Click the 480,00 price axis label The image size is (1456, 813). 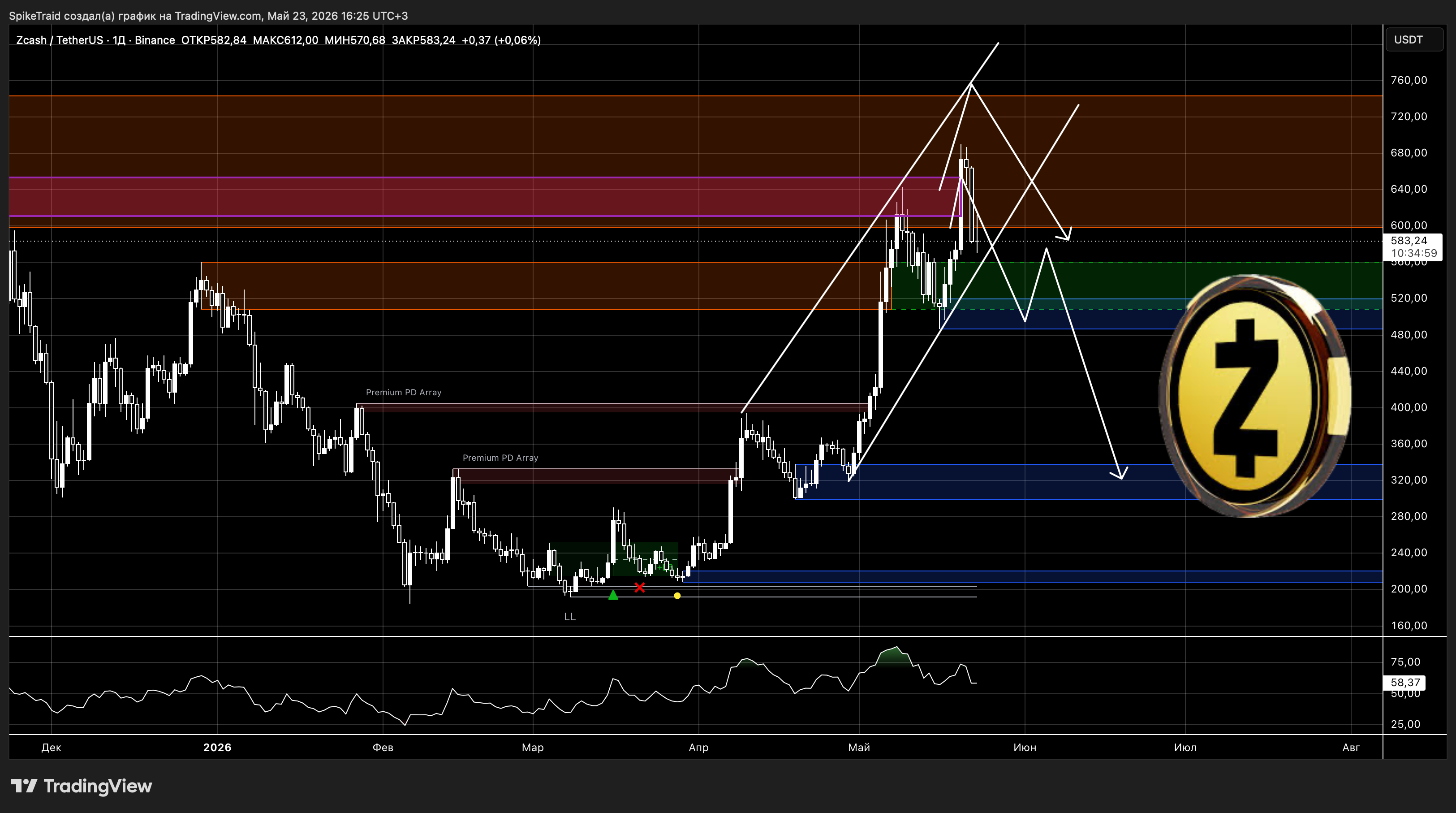1409,335
